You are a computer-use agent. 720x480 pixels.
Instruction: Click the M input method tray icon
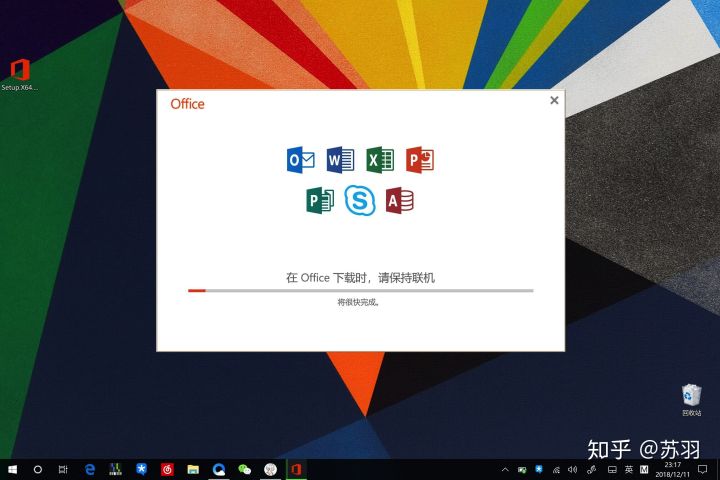coord(644,469)
